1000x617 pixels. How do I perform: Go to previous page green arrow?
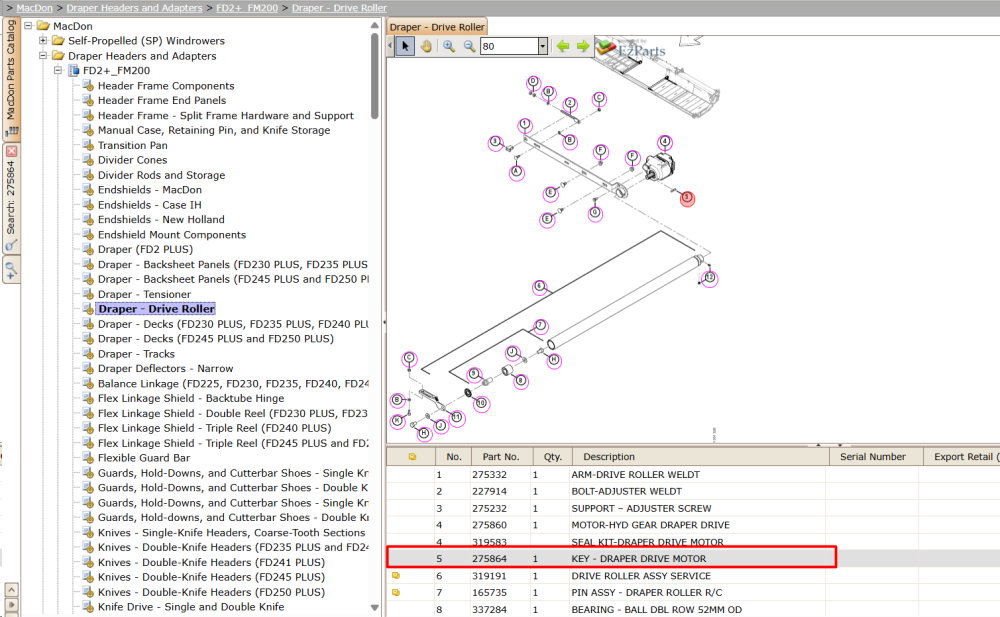tap(562, 46)
